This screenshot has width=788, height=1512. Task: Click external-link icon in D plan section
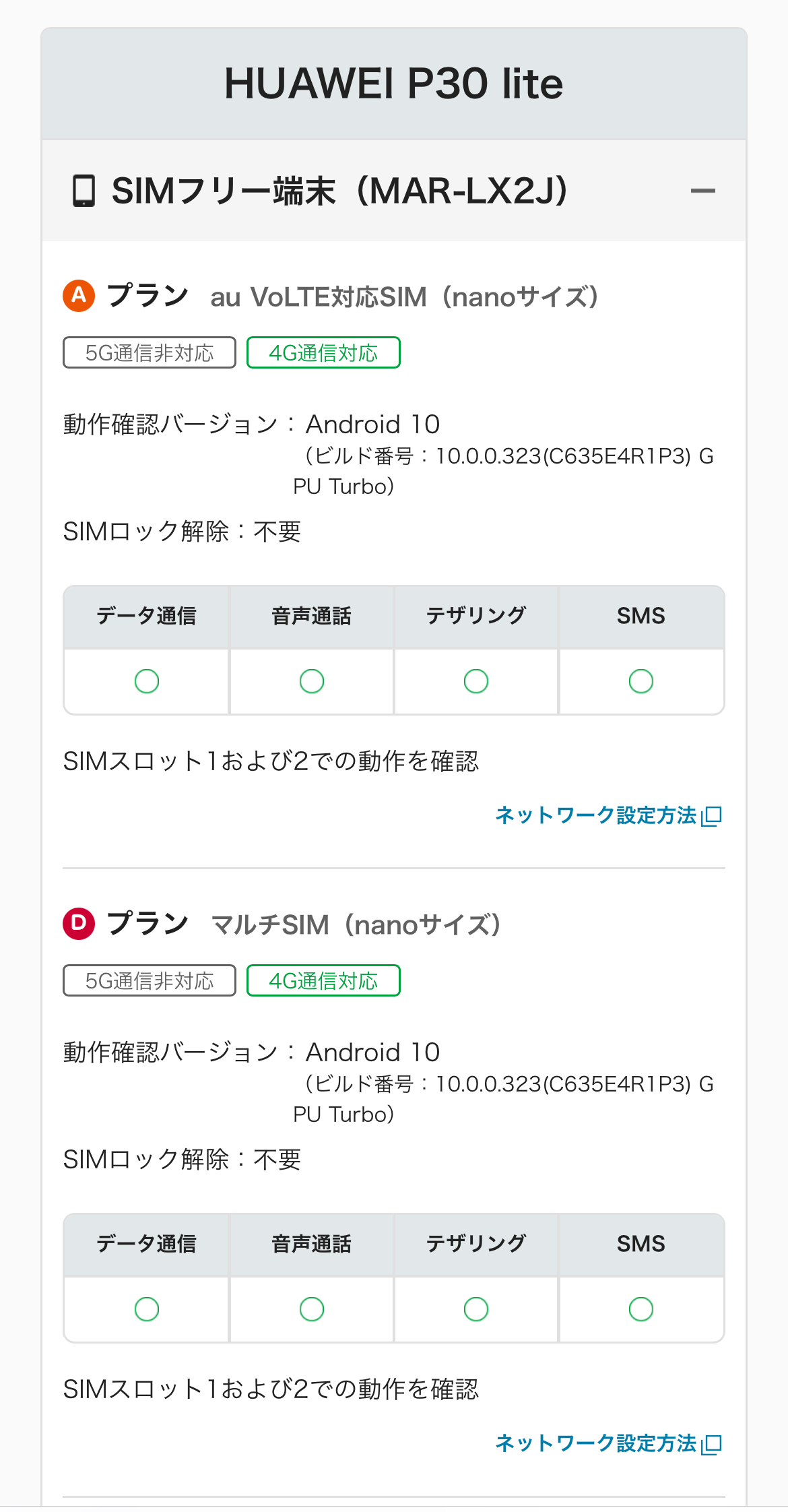click(x=711, y=1443)
